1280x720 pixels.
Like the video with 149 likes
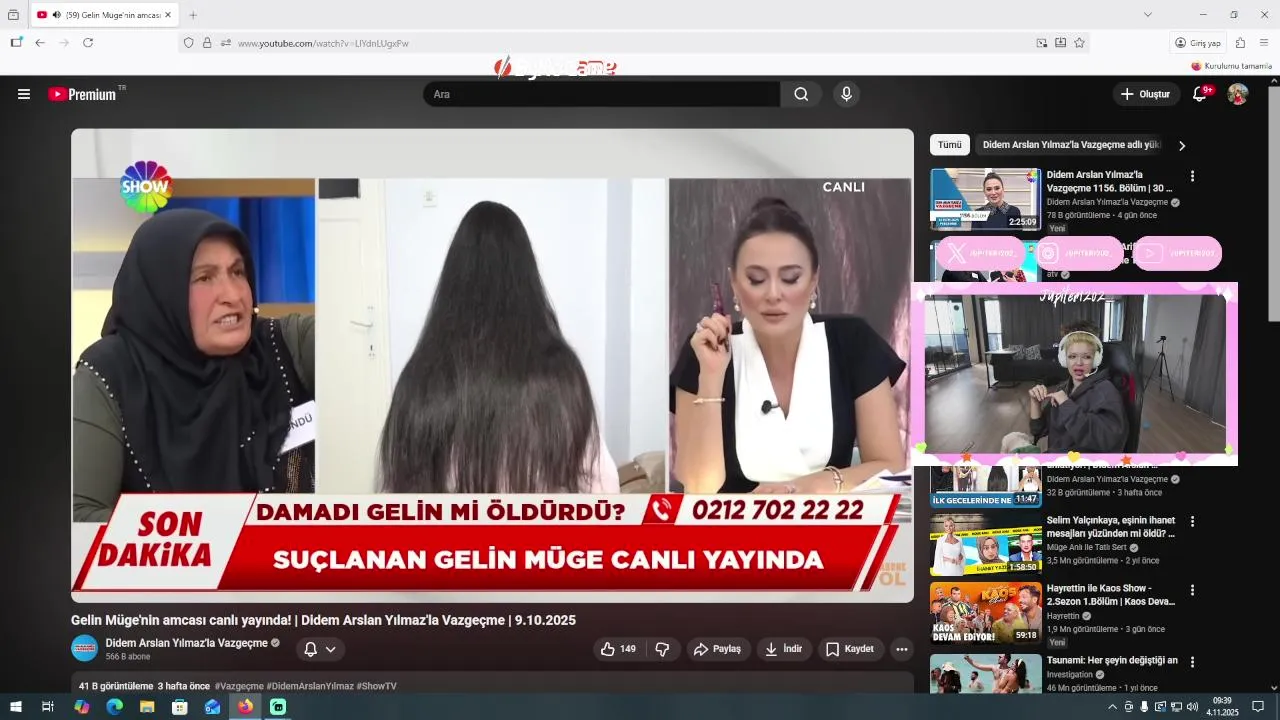618,649
